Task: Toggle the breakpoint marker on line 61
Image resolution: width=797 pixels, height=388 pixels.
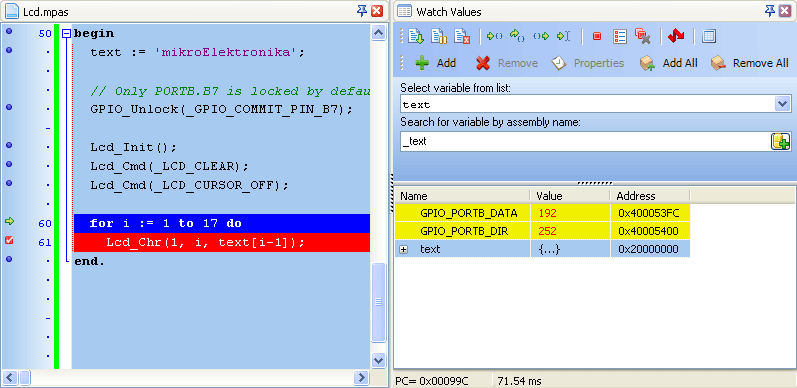Action: (x=9, y=241)
